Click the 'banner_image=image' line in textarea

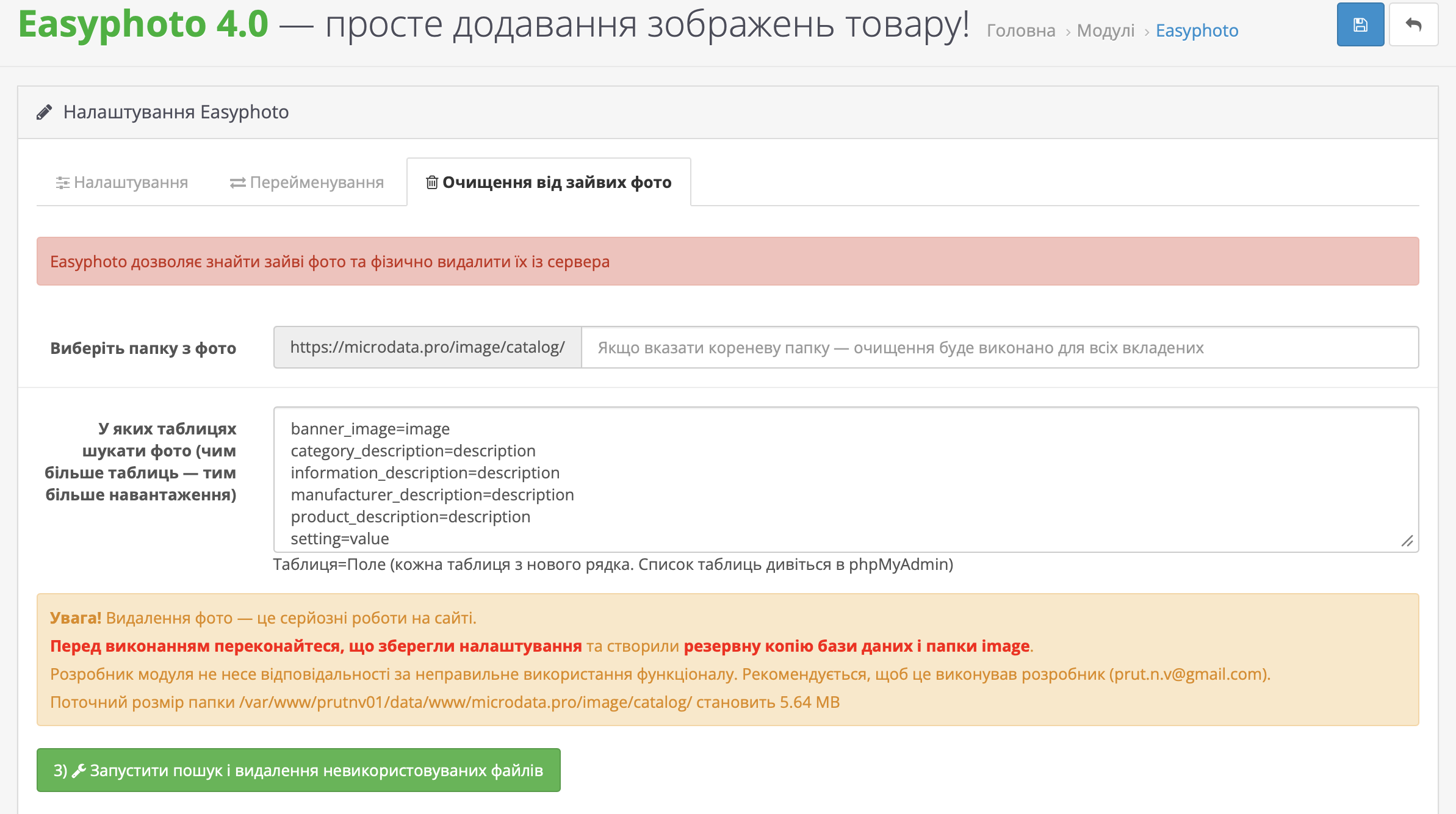[x=370, y=429]
